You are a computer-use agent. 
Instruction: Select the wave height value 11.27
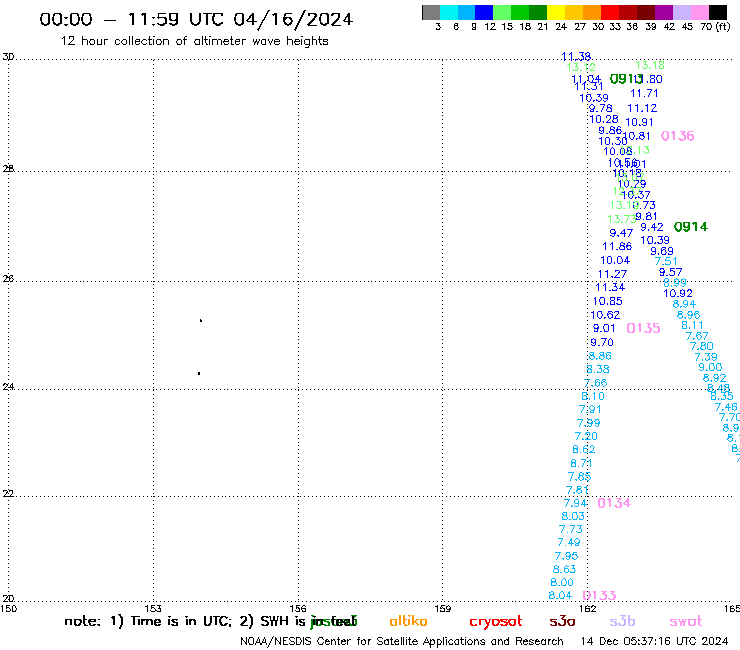tap(612, 274)
